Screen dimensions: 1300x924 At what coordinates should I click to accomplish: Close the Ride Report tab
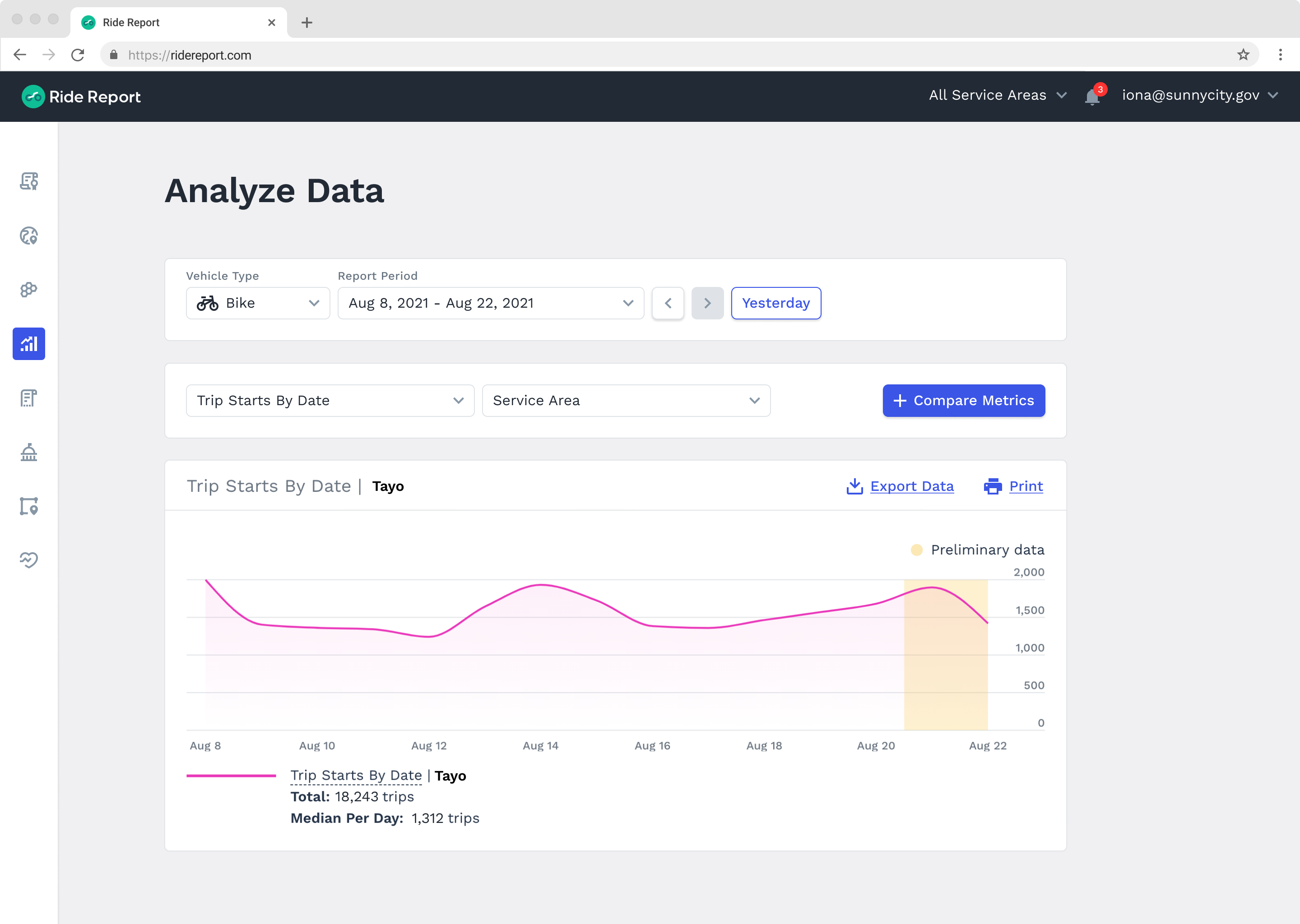click(x=271, y=23)
